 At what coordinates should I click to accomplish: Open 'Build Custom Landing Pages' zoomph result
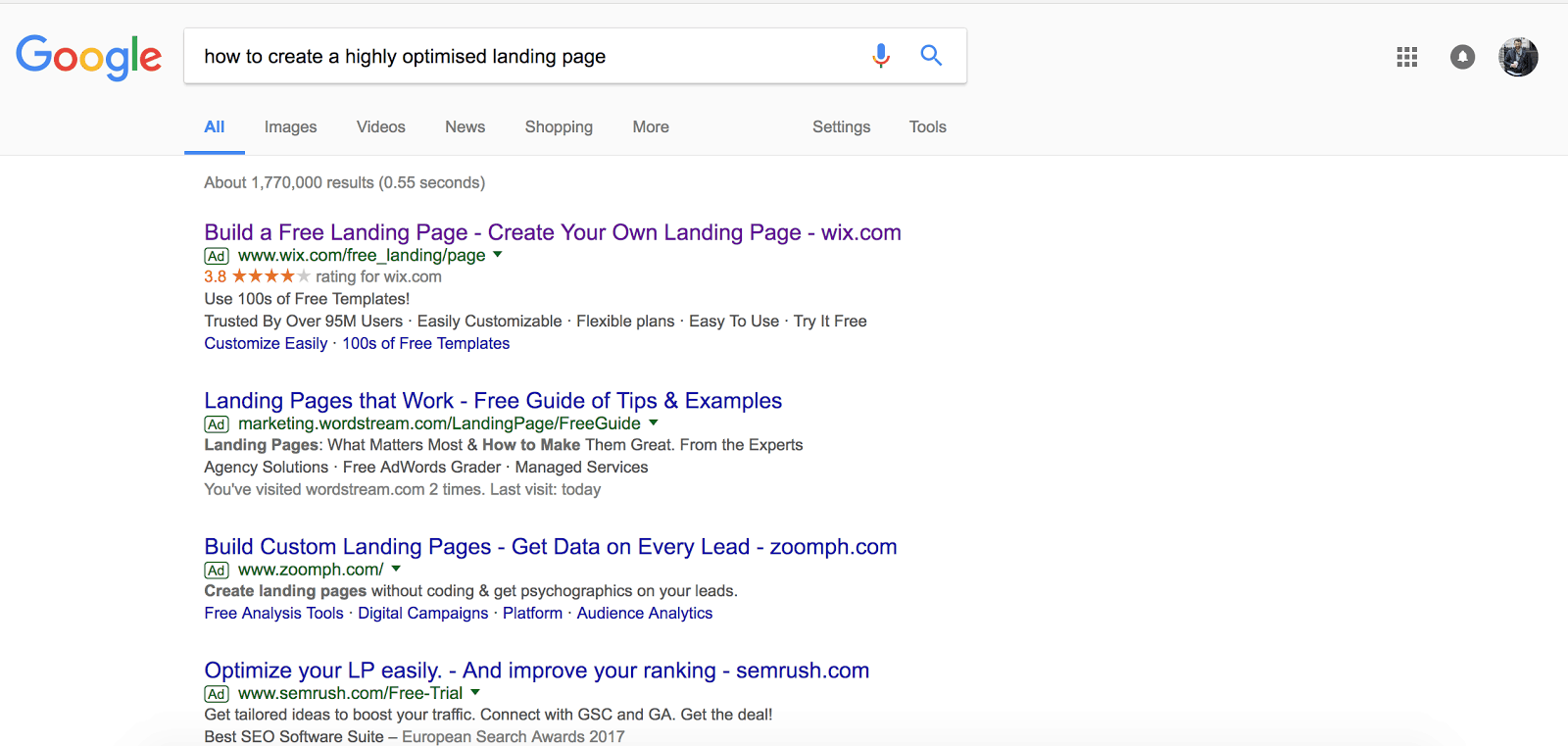pos(551,547)
